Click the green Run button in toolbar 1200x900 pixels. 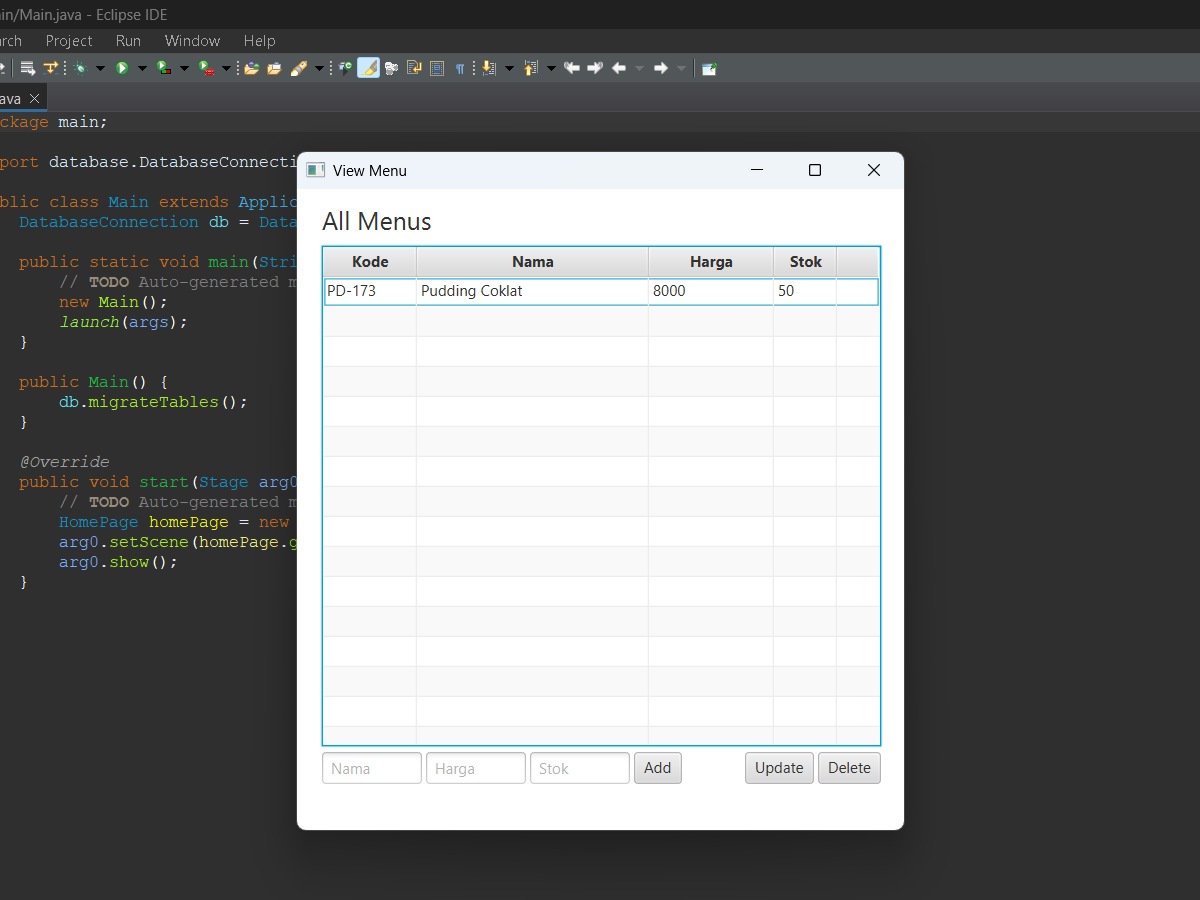(122, 68)
